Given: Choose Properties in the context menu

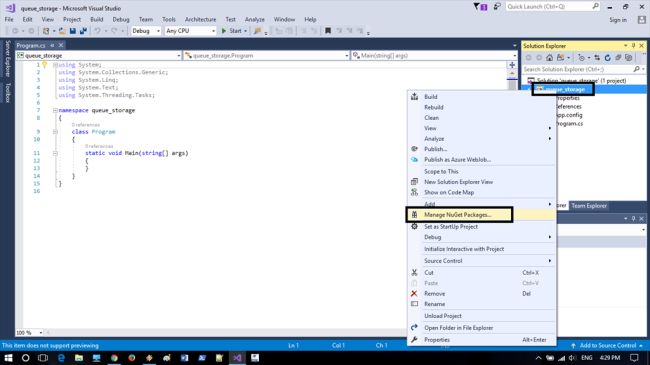Looking at the screenshot, I should 481,340.
